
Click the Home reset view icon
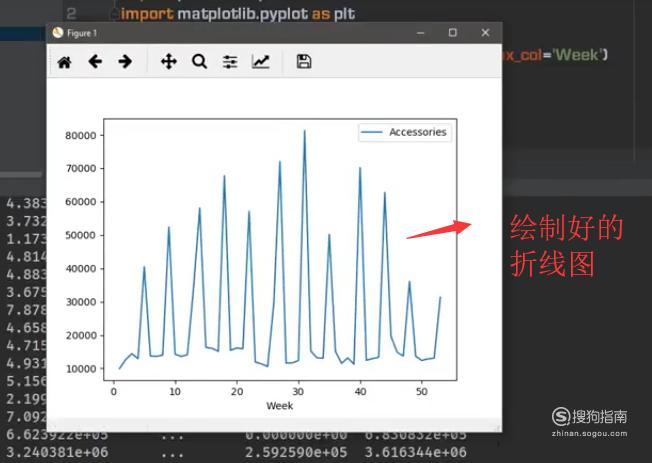[64, 62]
